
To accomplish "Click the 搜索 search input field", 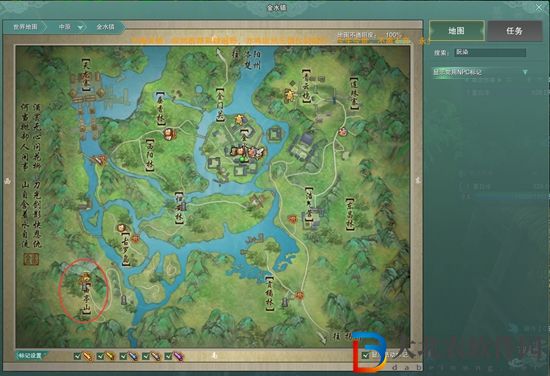I will (x=490, y=52).
